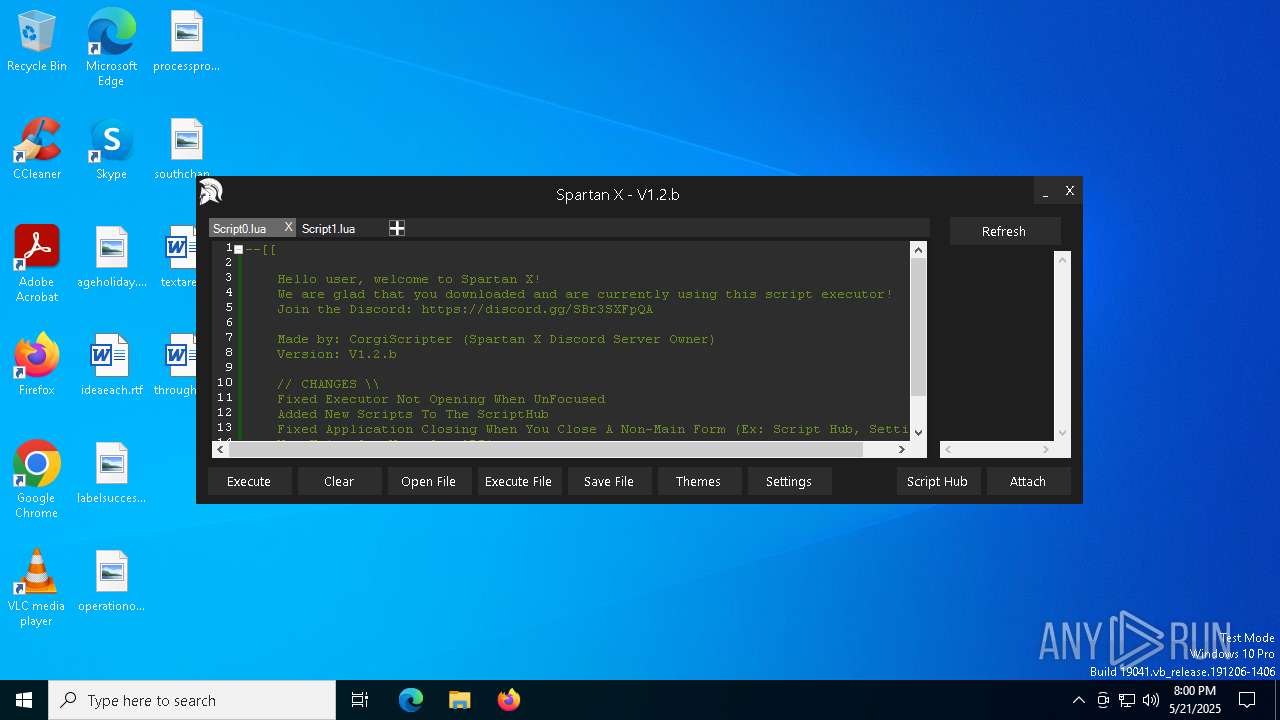Switch to the Script0.lua tab
This screenshot has width=1280, height=720.
pyautogui.click(x=240, y=229)
